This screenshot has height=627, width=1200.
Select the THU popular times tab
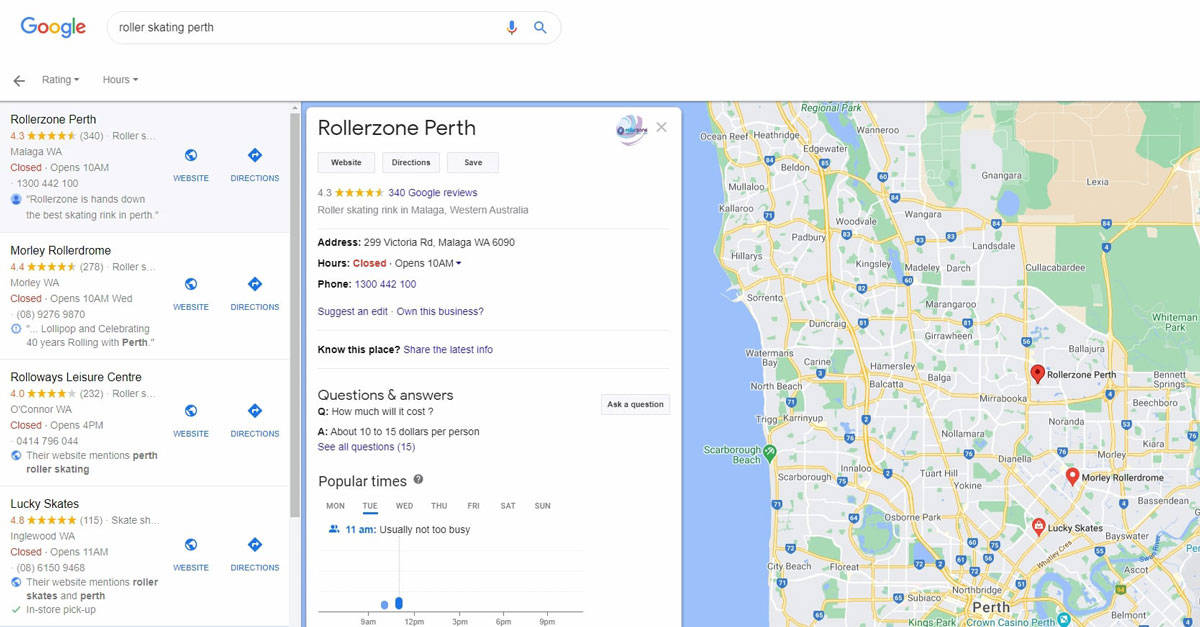click(439, 506)
